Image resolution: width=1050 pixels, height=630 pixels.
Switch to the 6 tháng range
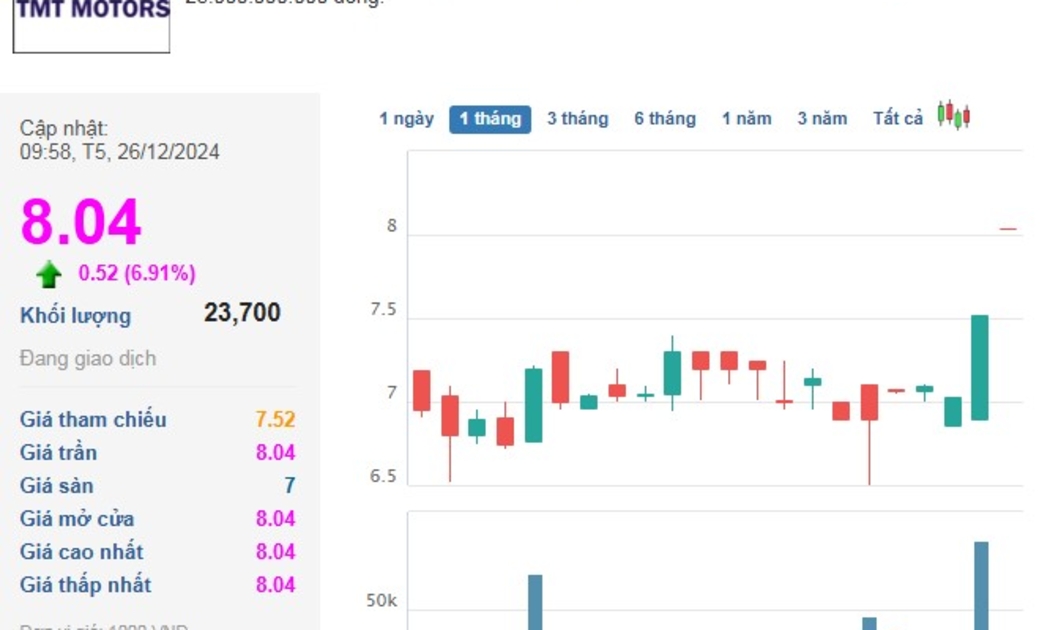point(664,119)
